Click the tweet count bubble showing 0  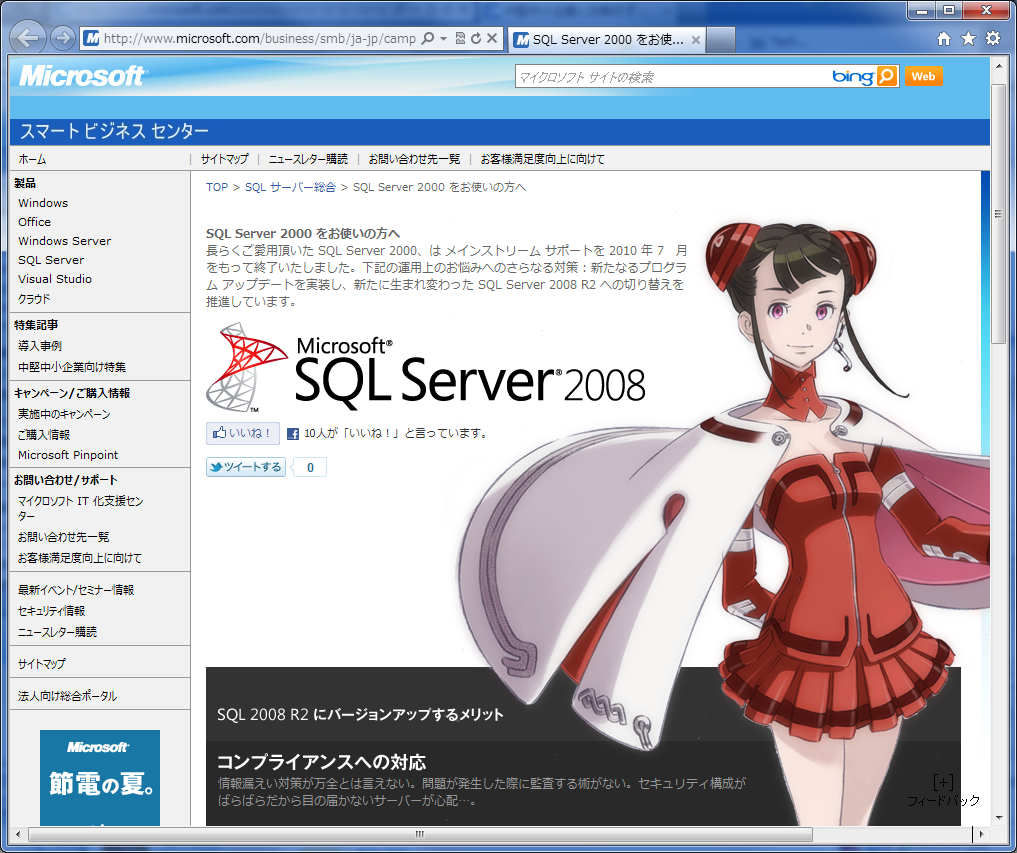point(310,467)
